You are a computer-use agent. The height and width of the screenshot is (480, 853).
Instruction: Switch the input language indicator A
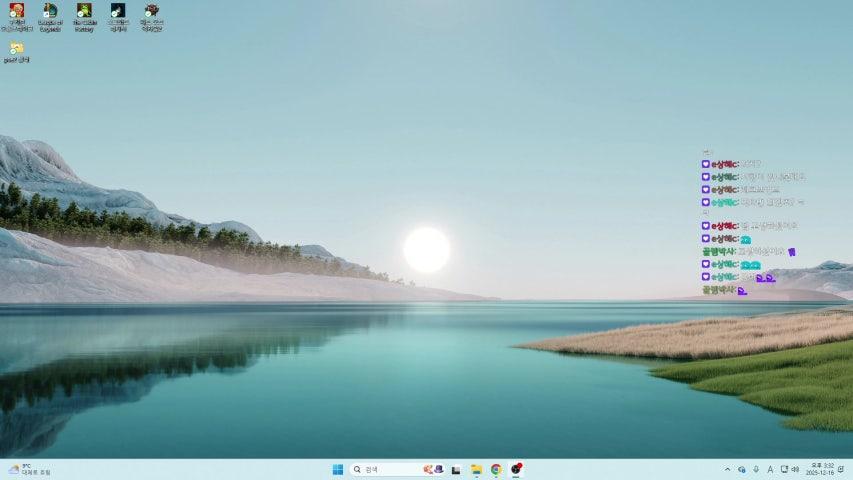tap(769, 469)
